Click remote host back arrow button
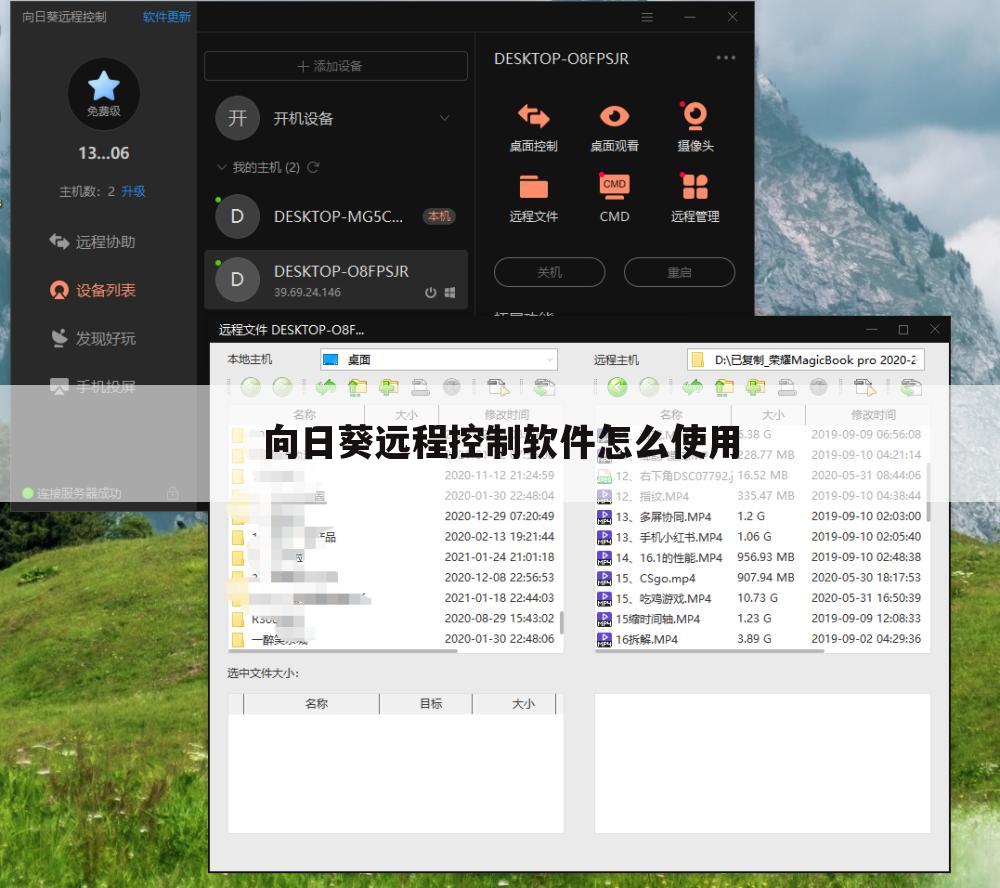Viewport: 1000px width, 888px height. click(x=617, y=387)
